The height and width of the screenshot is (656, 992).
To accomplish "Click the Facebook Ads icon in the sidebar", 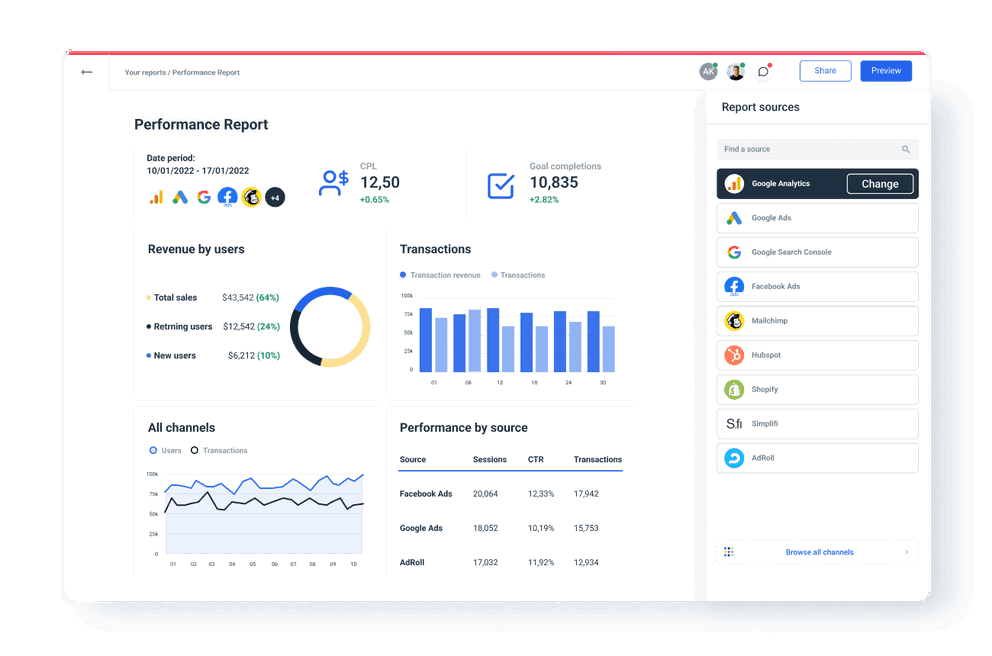I will tap(734, 286).
